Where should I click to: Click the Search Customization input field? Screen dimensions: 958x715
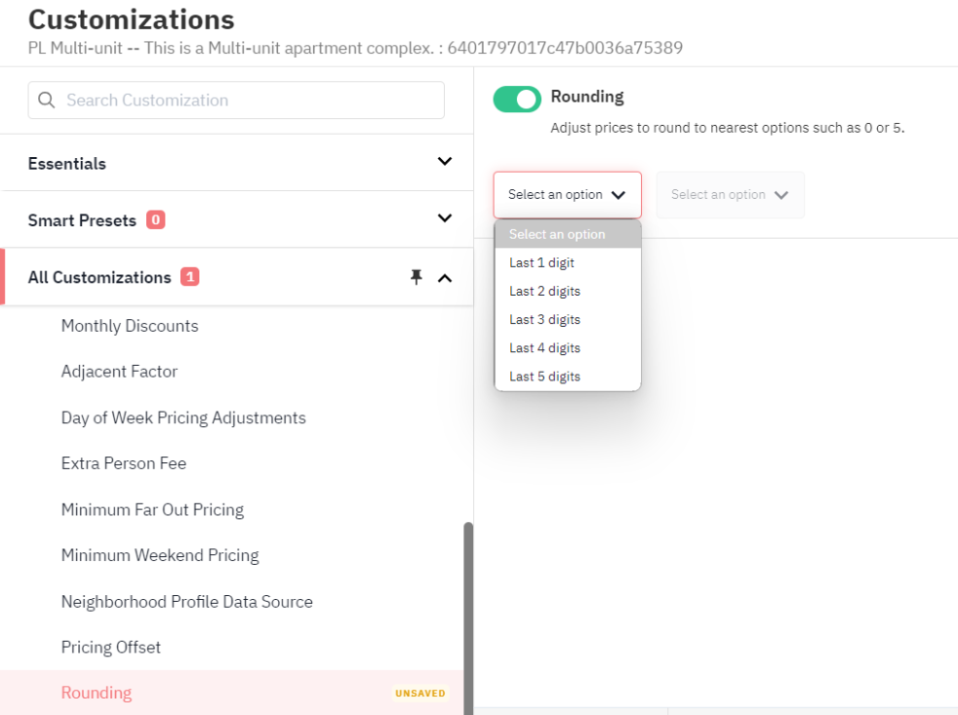tap(236, 100)
